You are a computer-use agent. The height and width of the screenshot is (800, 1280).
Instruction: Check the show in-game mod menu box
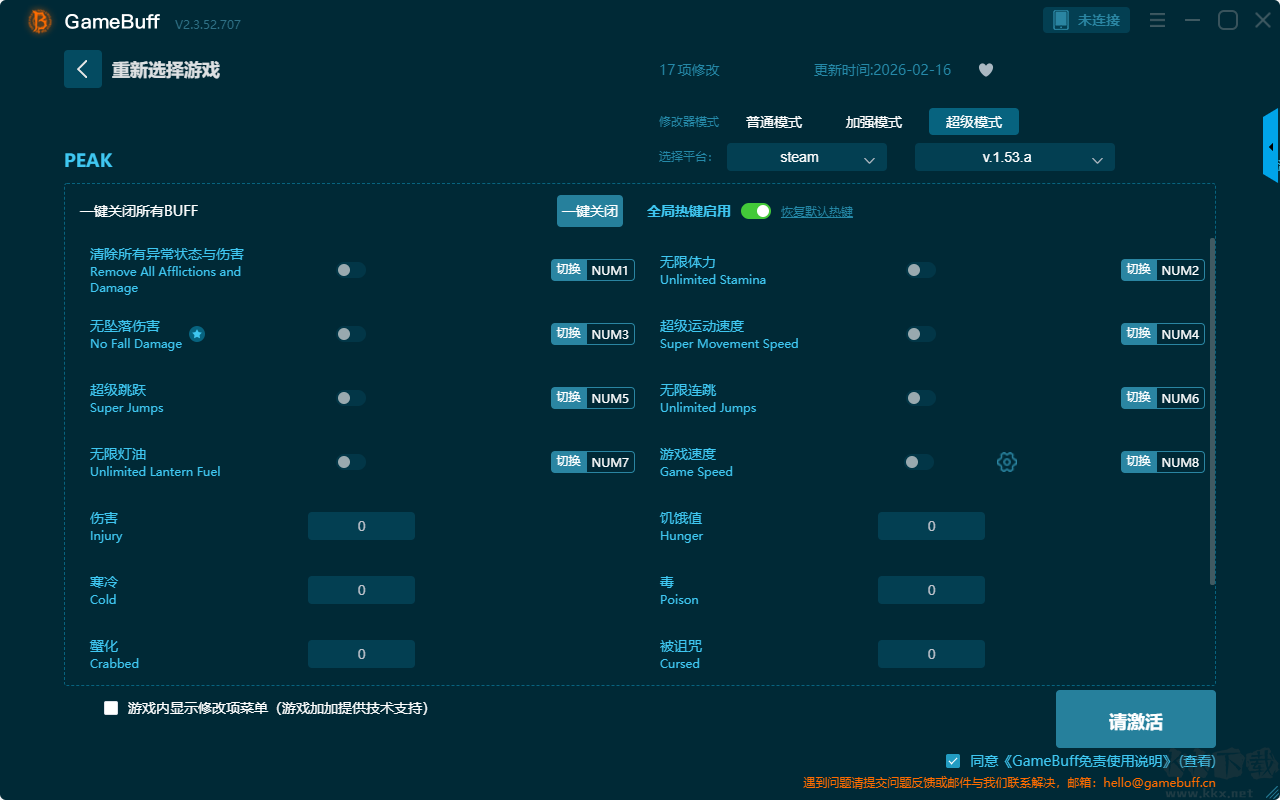click(111, 708)
